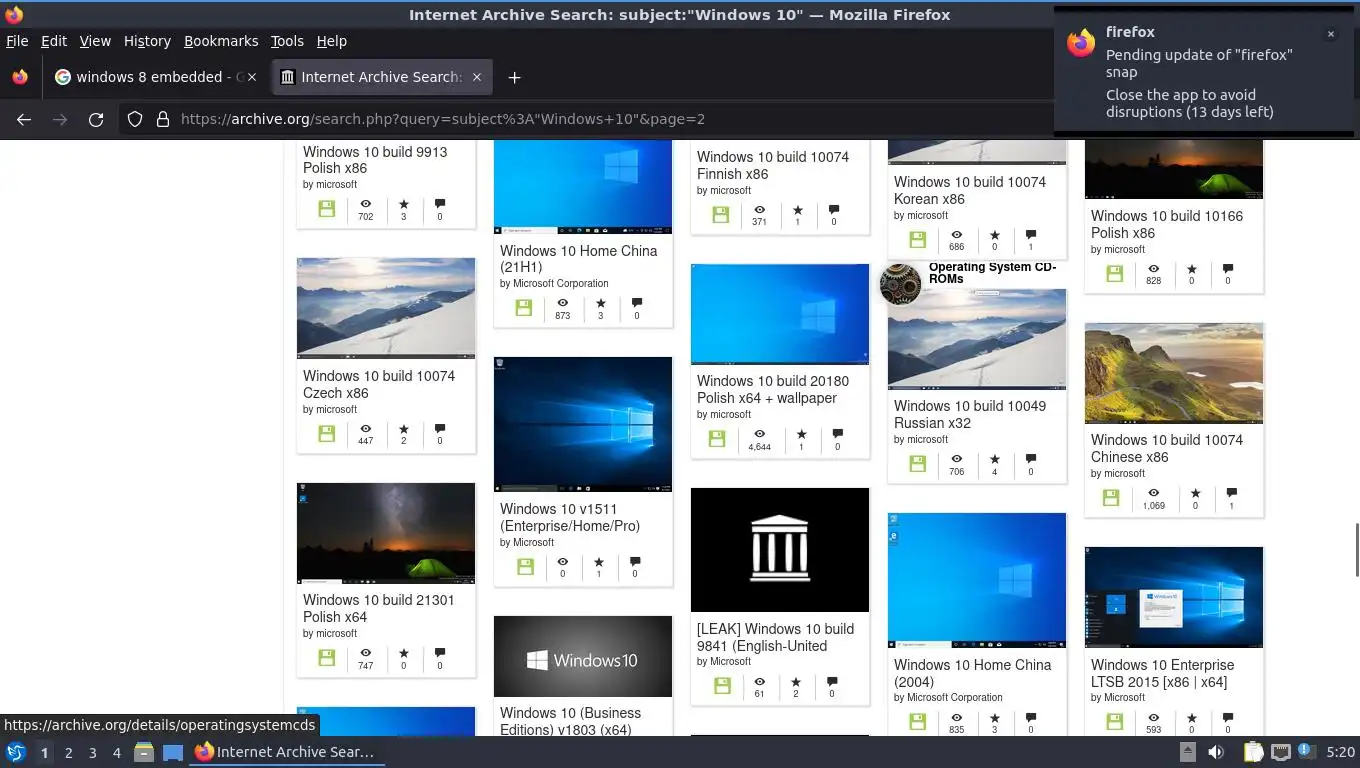Image resolution: width=1360 pixels, height=768 pixels.
Task: Click the padlock site info icon
Action: click(x=163, y=119)
